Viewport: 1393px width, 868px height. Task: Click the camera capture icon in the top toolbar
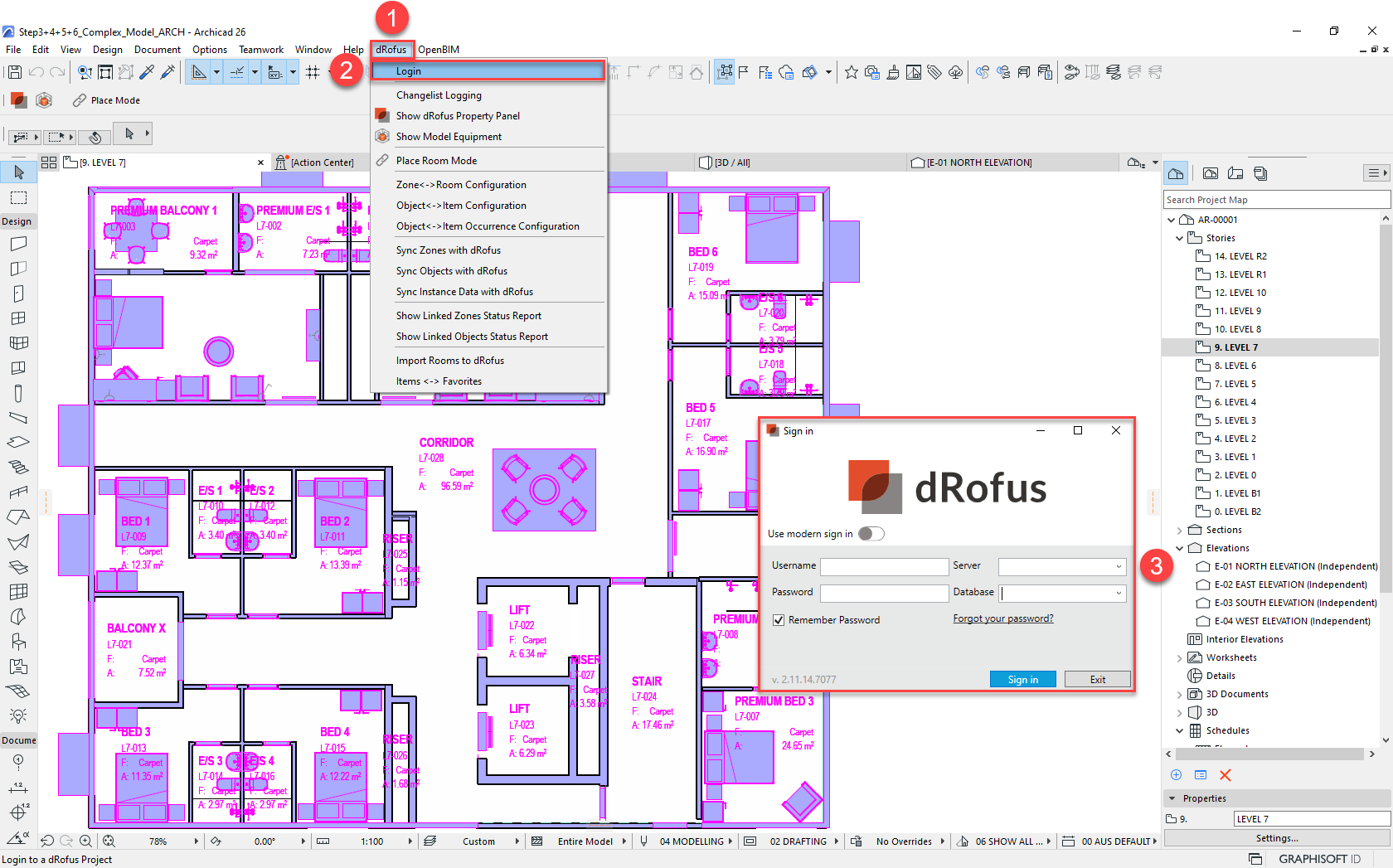click(872, 72)
